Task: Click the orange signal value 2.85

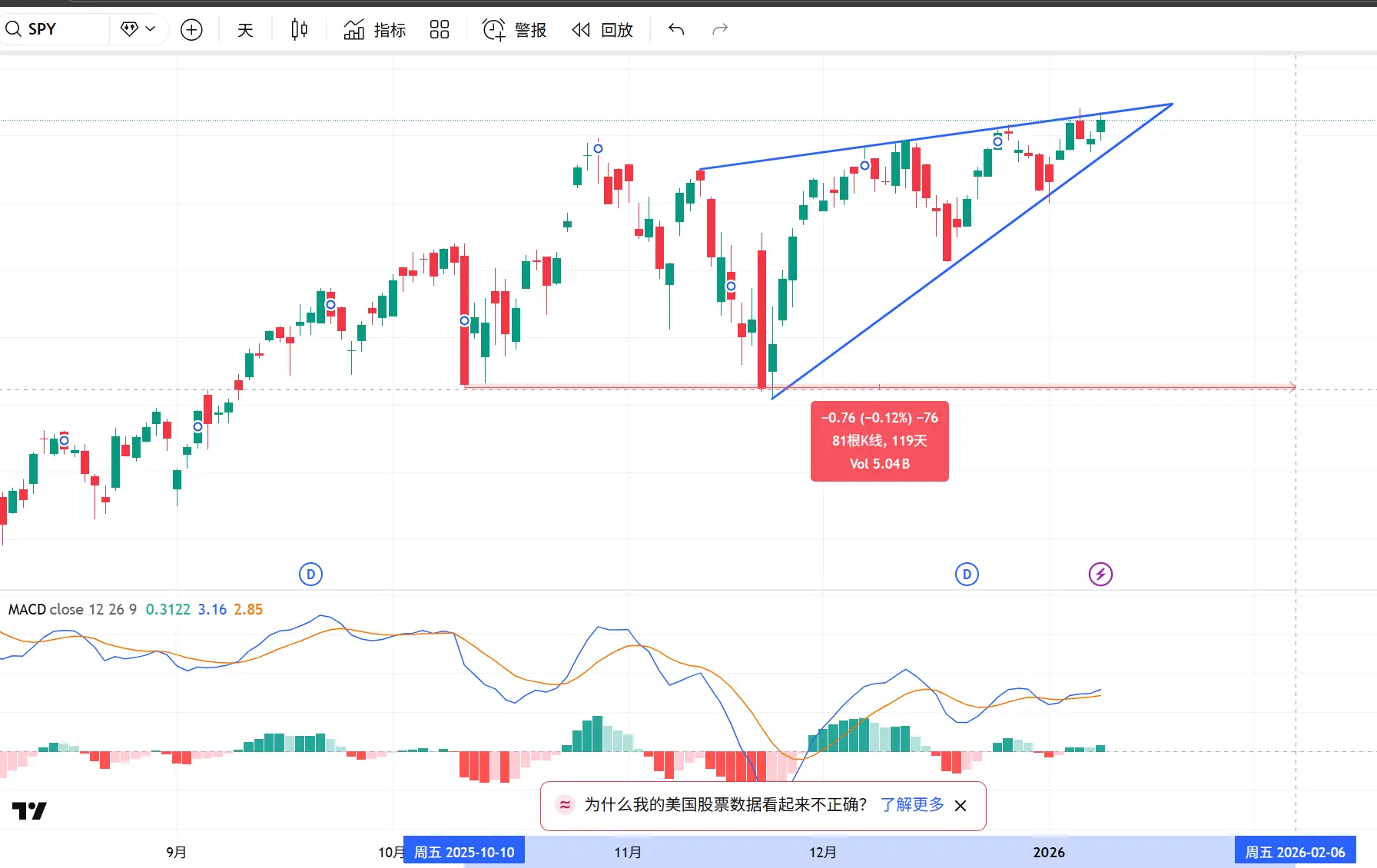Action: [248, 609]
